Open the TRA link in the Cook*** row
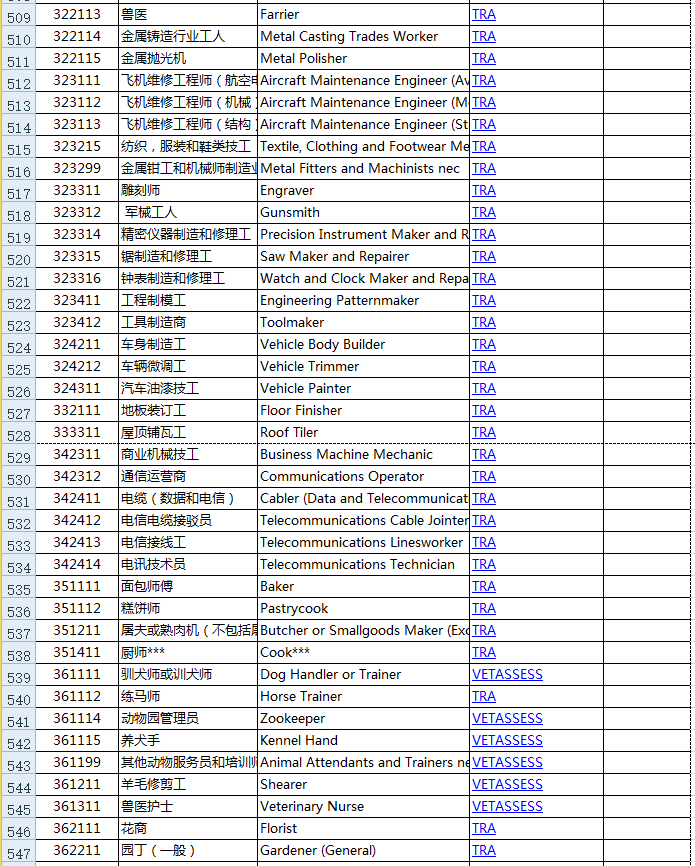 [483, 652]
